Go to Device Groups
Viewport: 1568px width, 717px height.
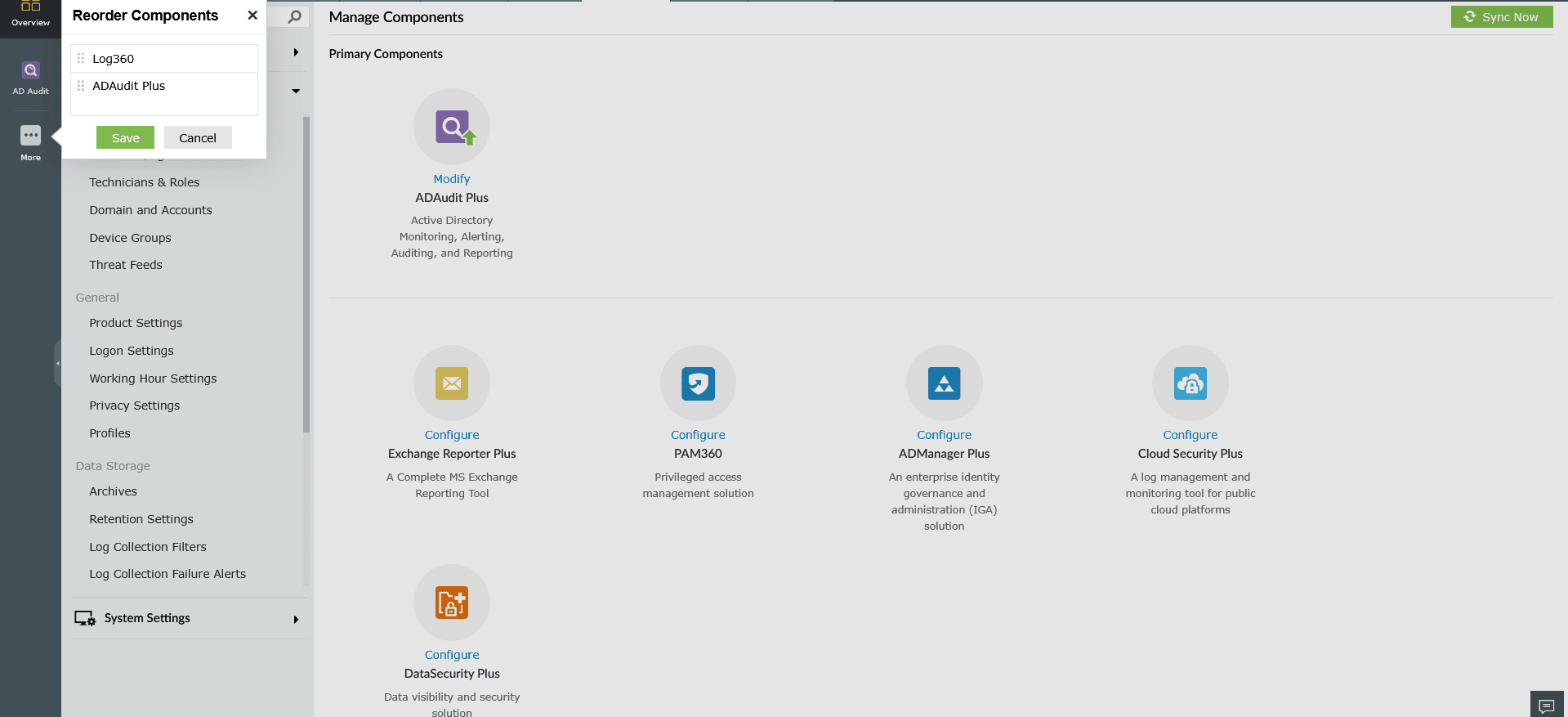tap(130, 238)
